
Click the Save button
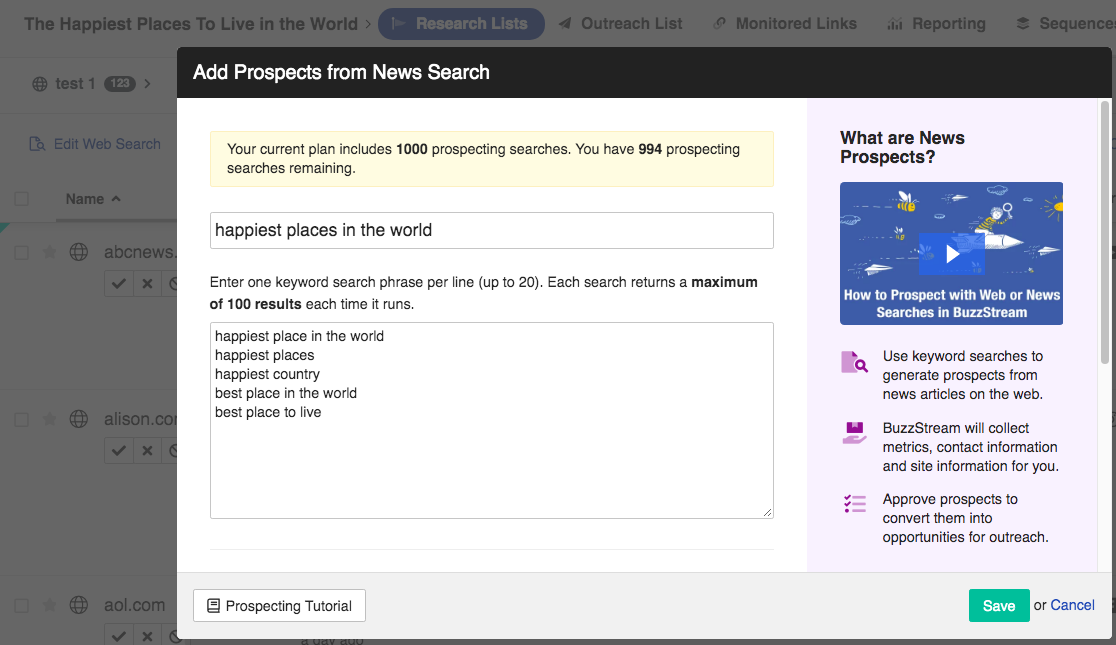point(999,606)
